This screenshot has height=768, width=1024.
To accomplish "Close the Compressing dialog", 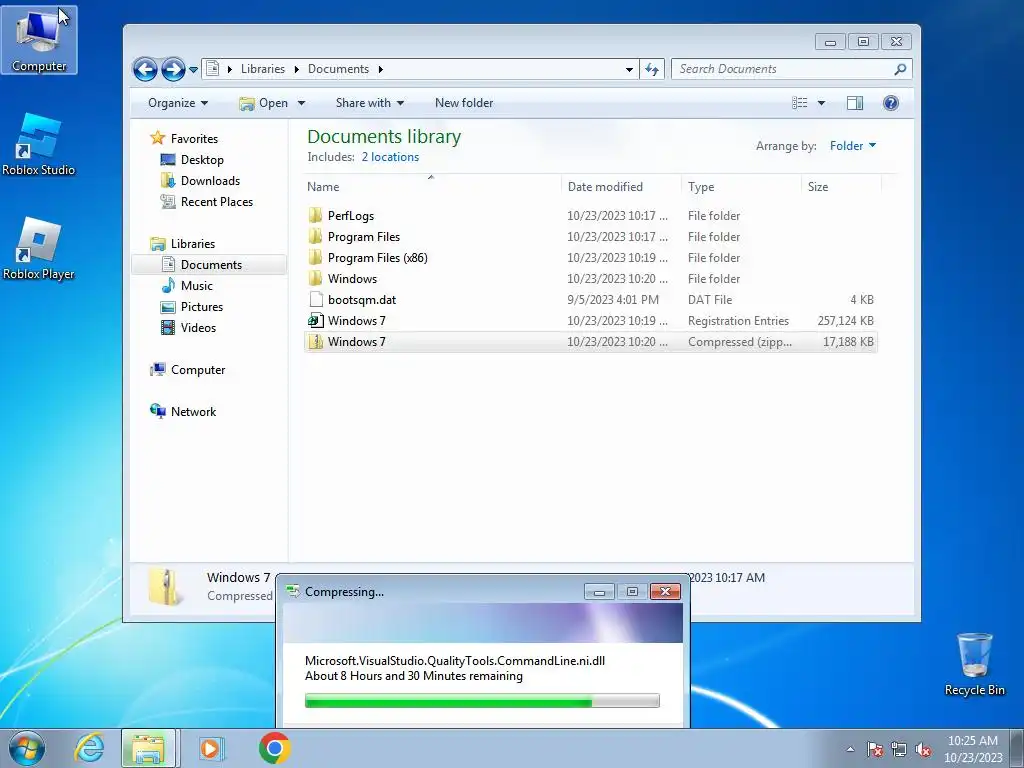I will (x=665, y=592).
